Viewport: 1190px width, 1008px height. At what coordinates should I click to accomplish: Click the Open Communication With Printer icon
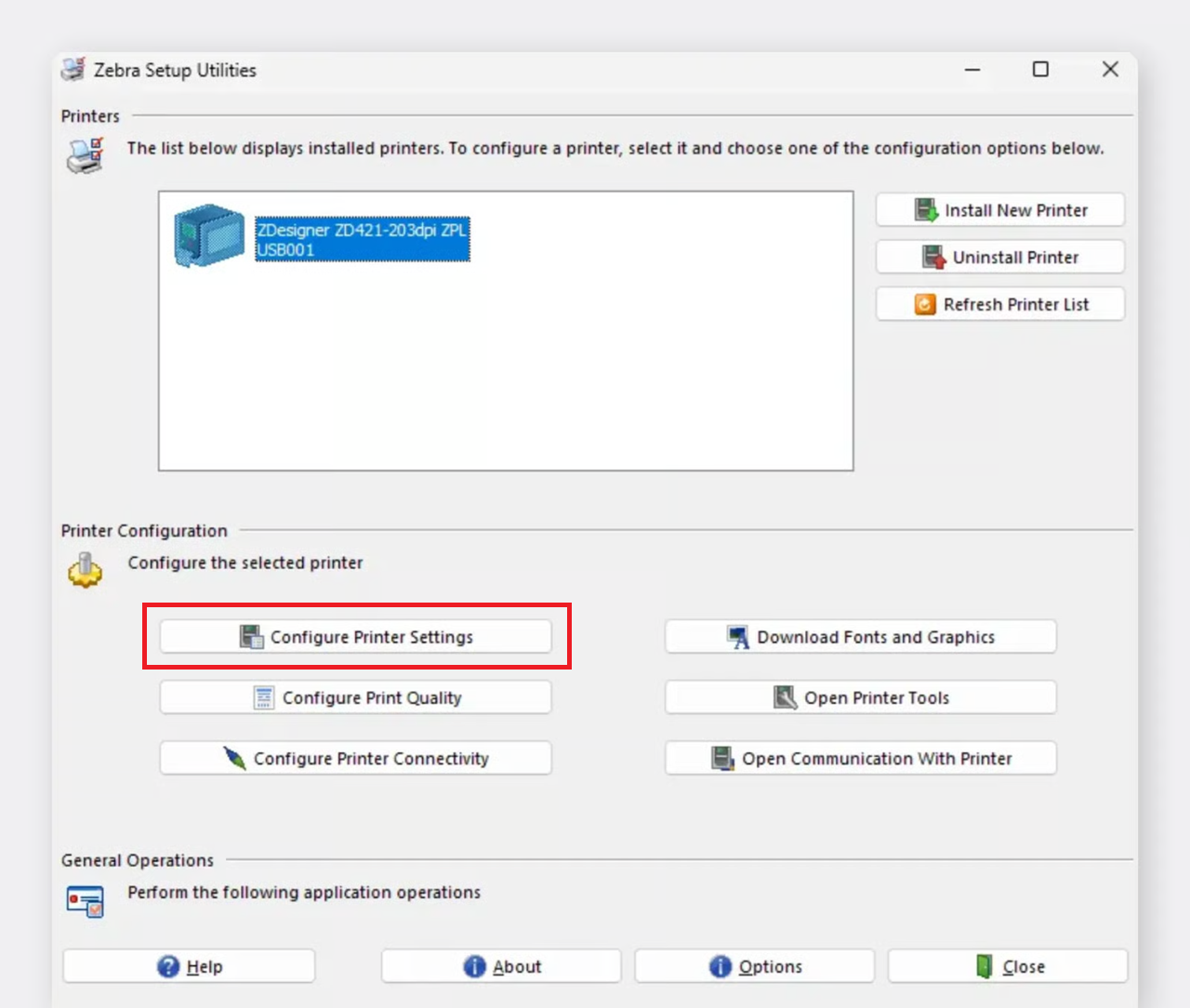pos(722,759)
